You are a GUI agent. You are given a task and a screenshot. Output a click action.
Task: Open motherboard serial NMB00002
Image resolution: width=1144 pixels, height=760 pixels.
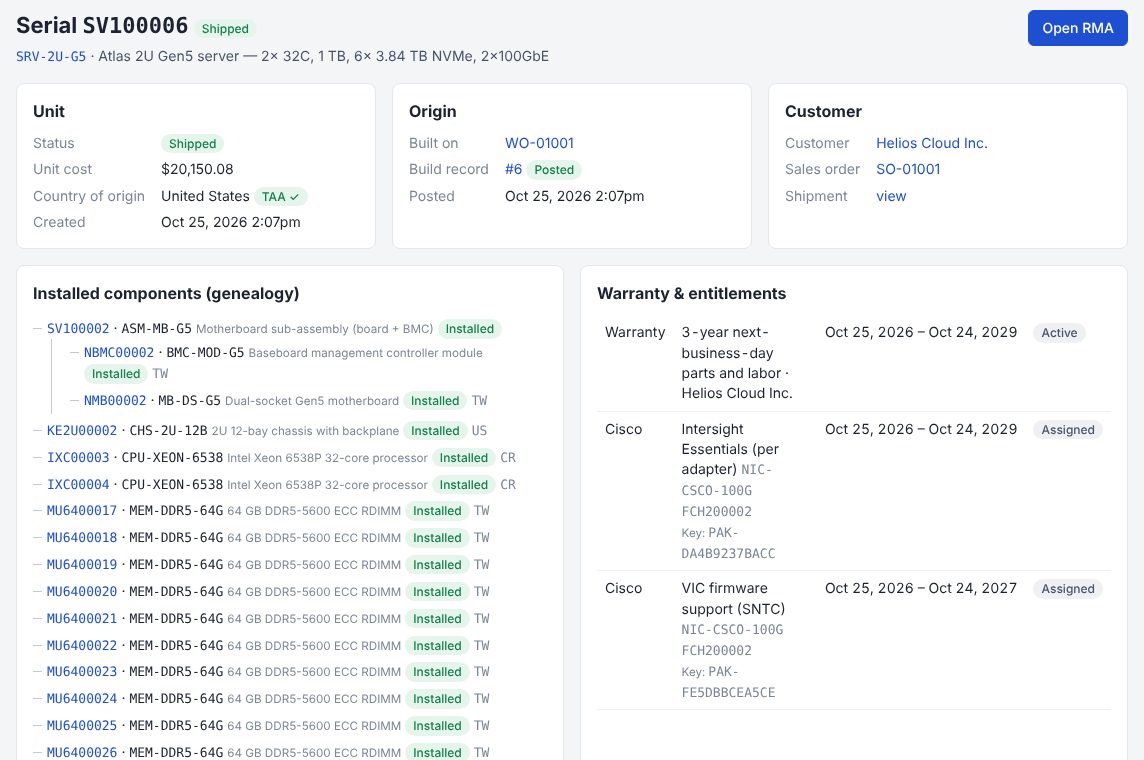pyautogui.click(x=115, y=400)
